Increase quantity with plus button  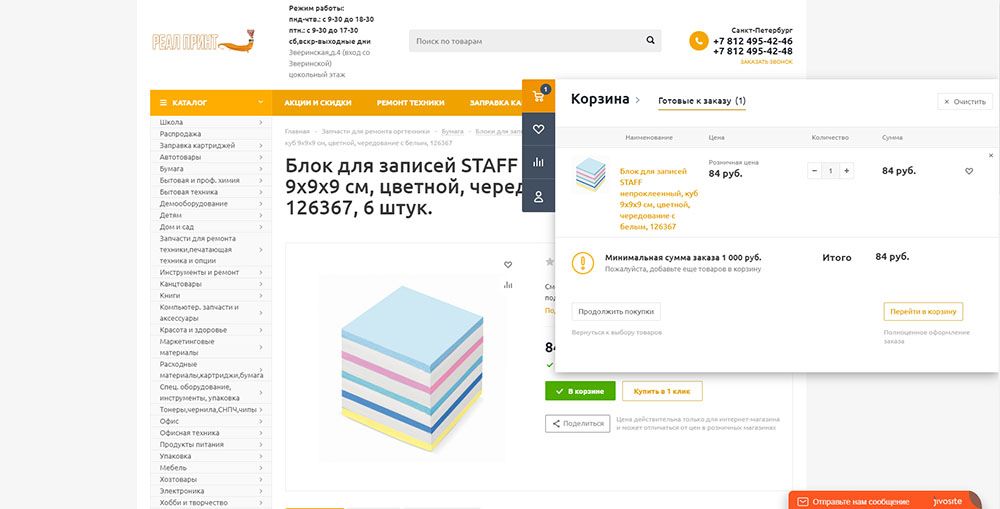847,171
